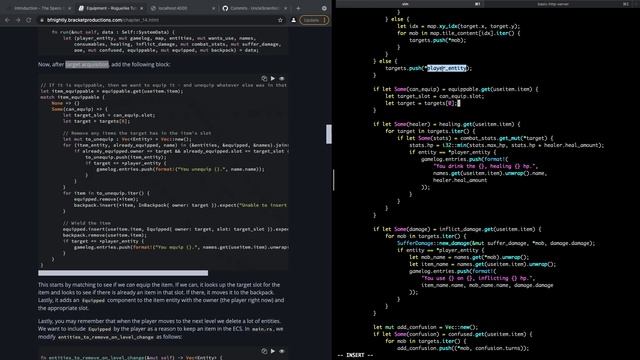Click the INSERT mode indicator
The image size is (640, 360).
[x=355, y=355]
